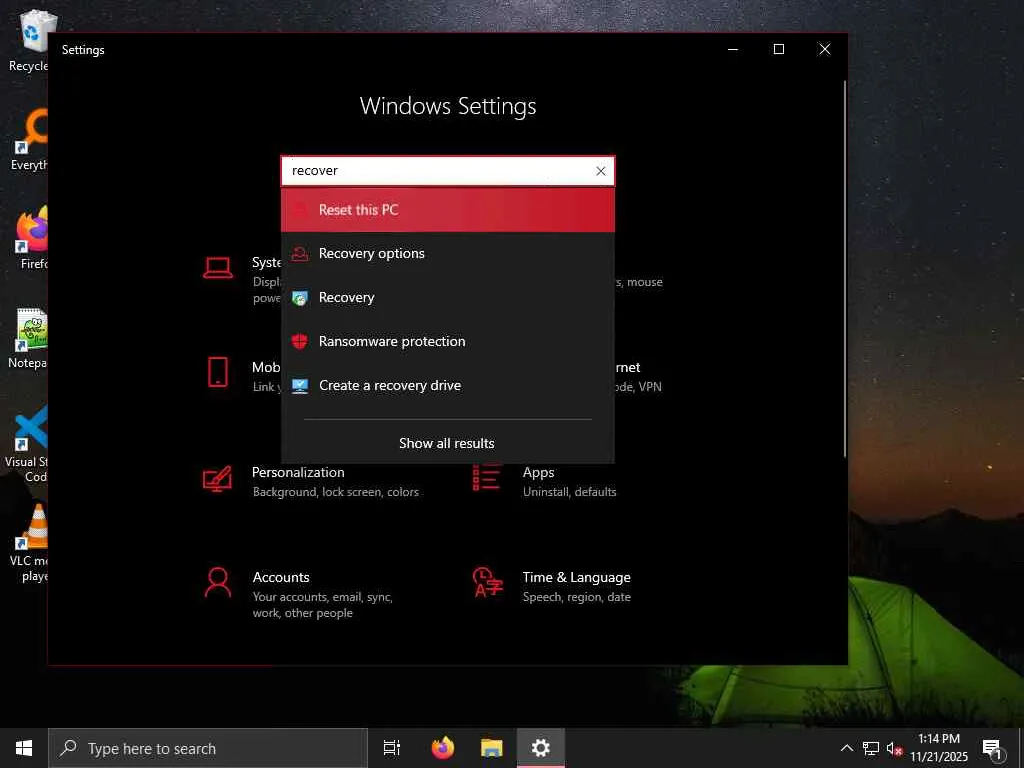Open the Recycle Bin desktop icon
This screenshot has height=768, width=1024.
31,40
